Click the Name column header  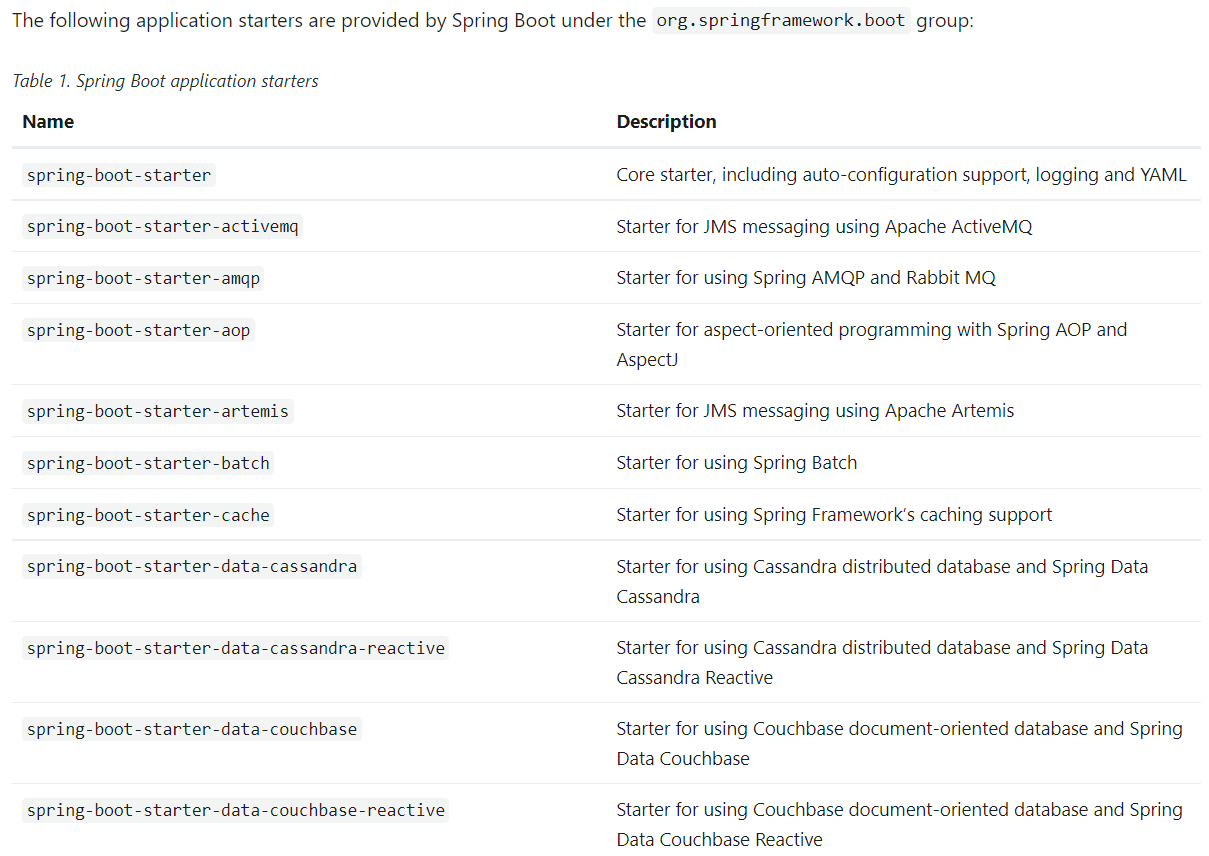pos(48,122)
